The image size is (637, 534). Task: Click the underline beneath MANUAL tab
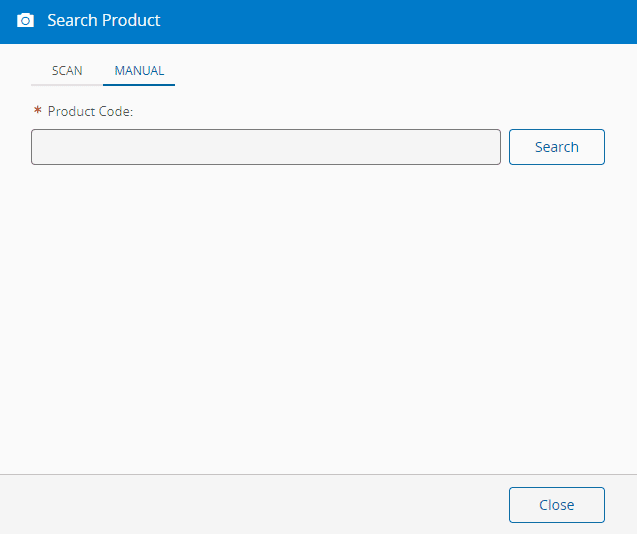click(139, 85)
